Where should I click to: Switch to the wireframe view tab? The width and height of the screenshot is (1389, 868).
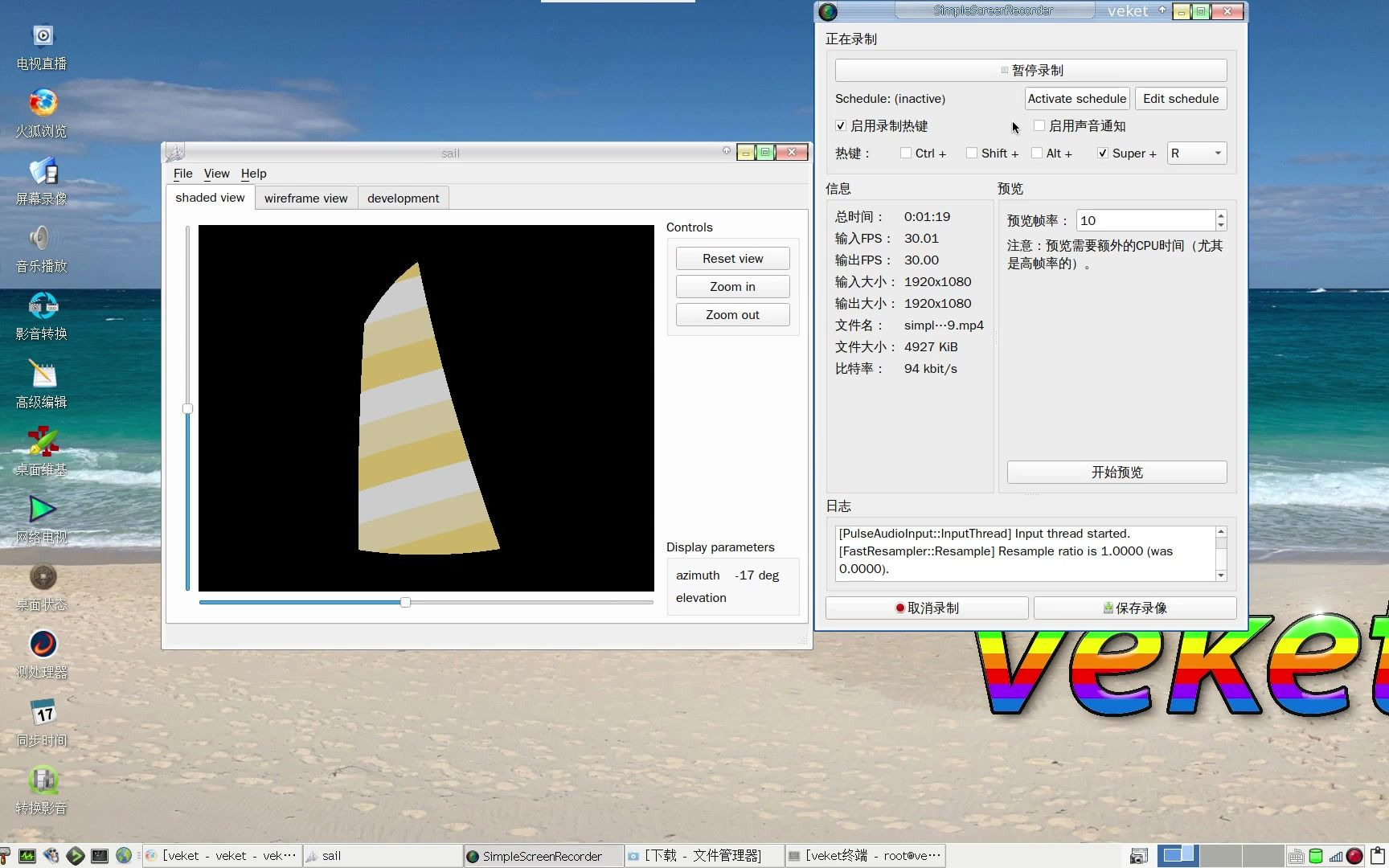pos(305,199)
